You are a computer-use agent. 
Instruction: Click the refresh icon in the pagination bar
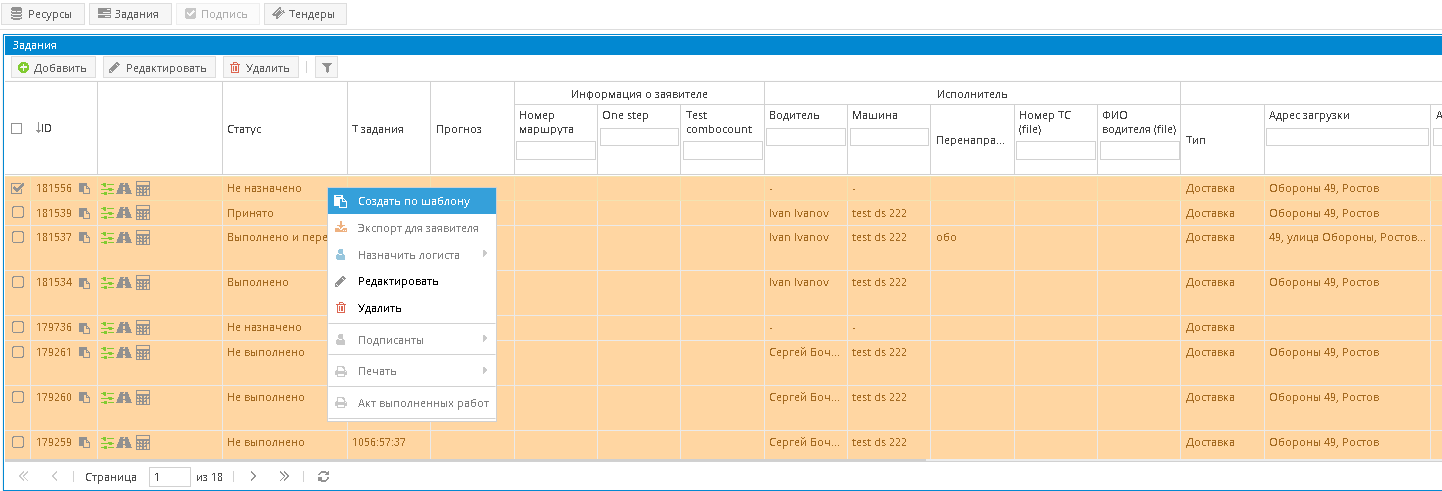(322, 477)
